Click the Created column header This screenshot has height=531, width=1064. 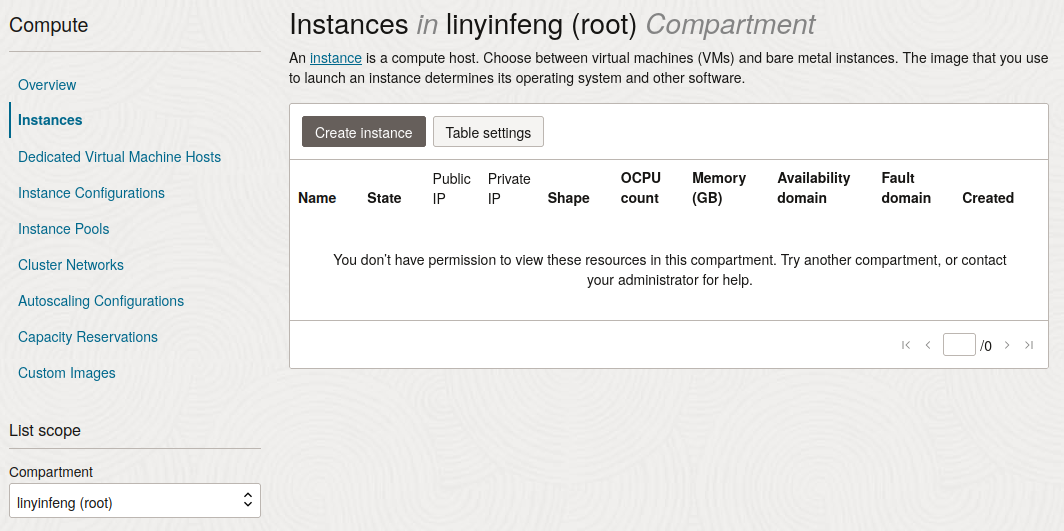[988, 198]
